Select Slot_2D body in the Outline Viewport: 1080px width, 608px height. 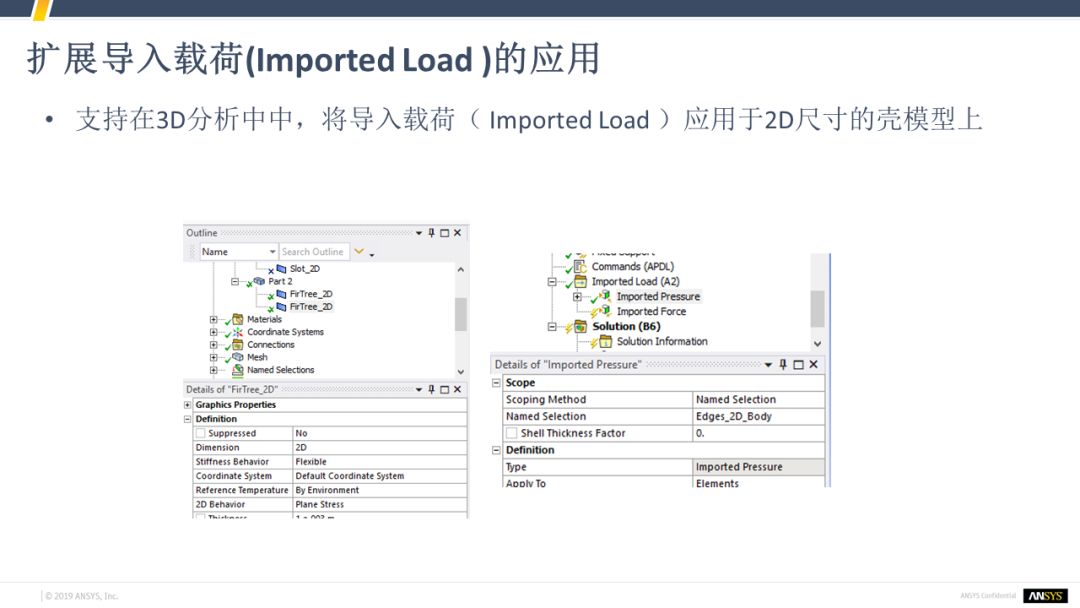pos(304,269)
